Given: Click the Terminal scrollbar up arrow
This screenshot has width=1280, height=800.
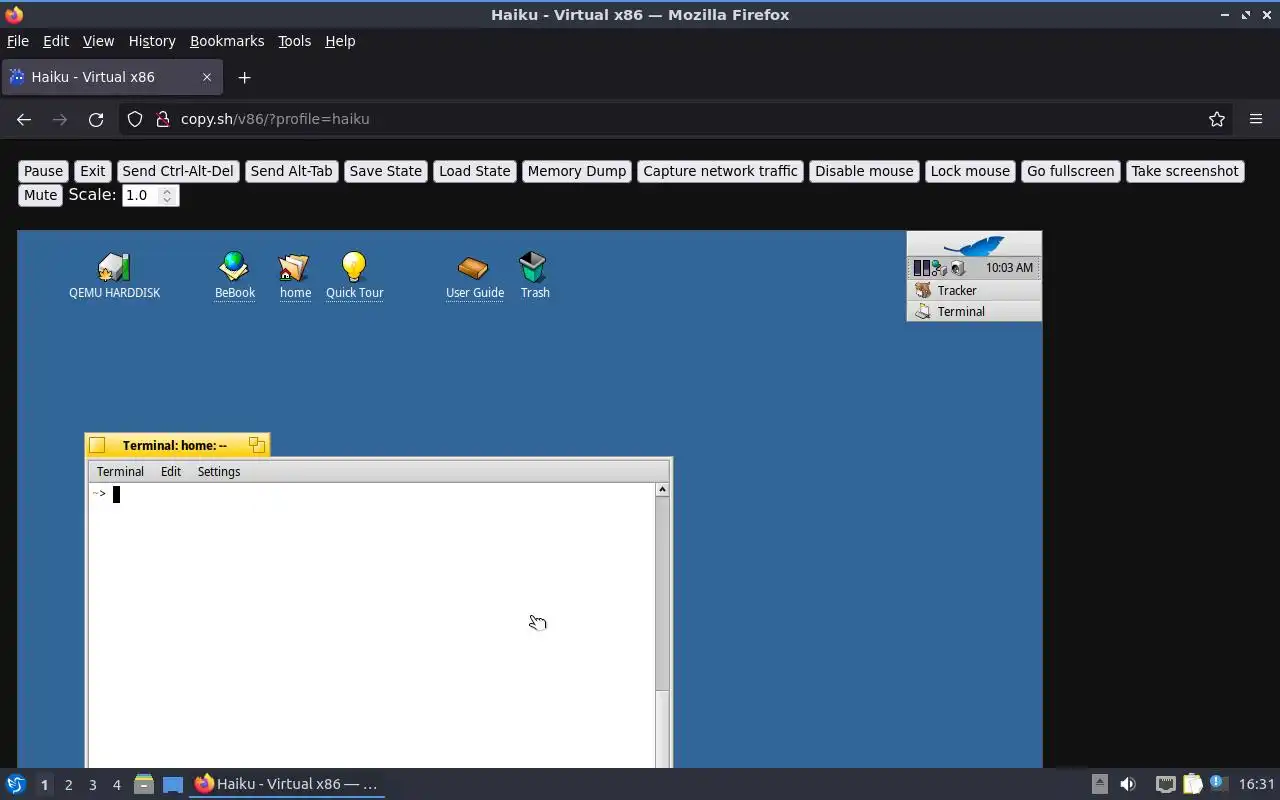Looking at the screenshot, I should [x=662, y=490].
